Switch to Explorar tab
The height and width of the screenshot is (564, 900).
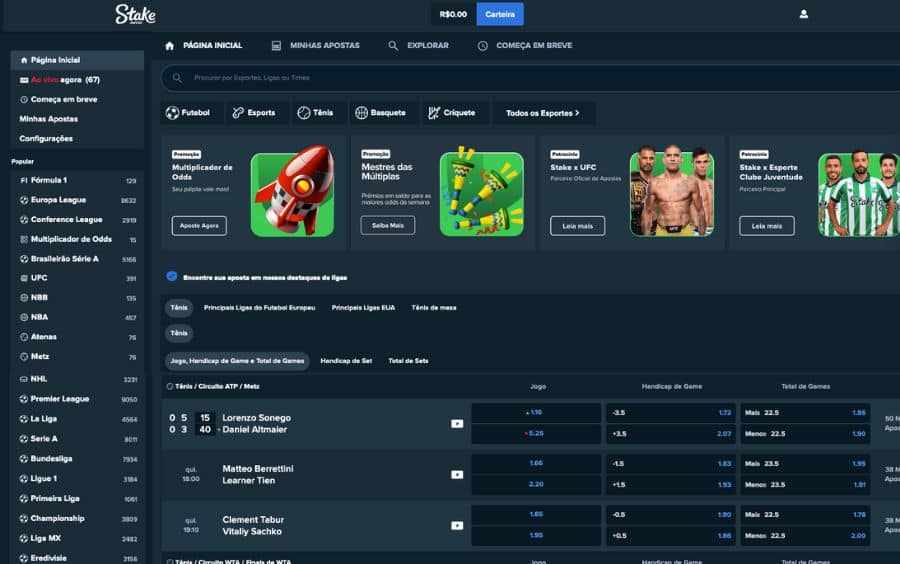point(419,45)
